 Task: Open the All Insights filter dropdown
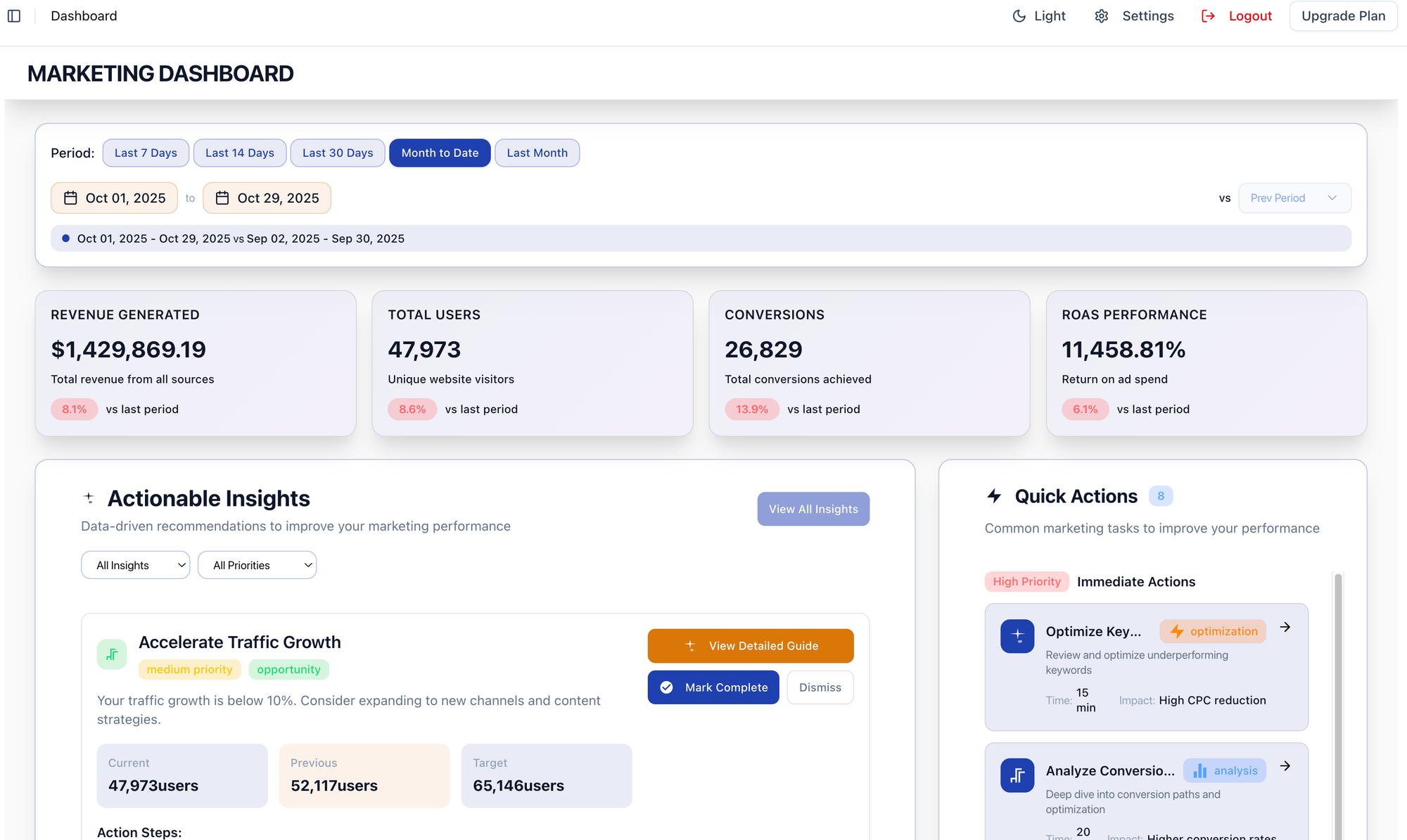(136, 565)
